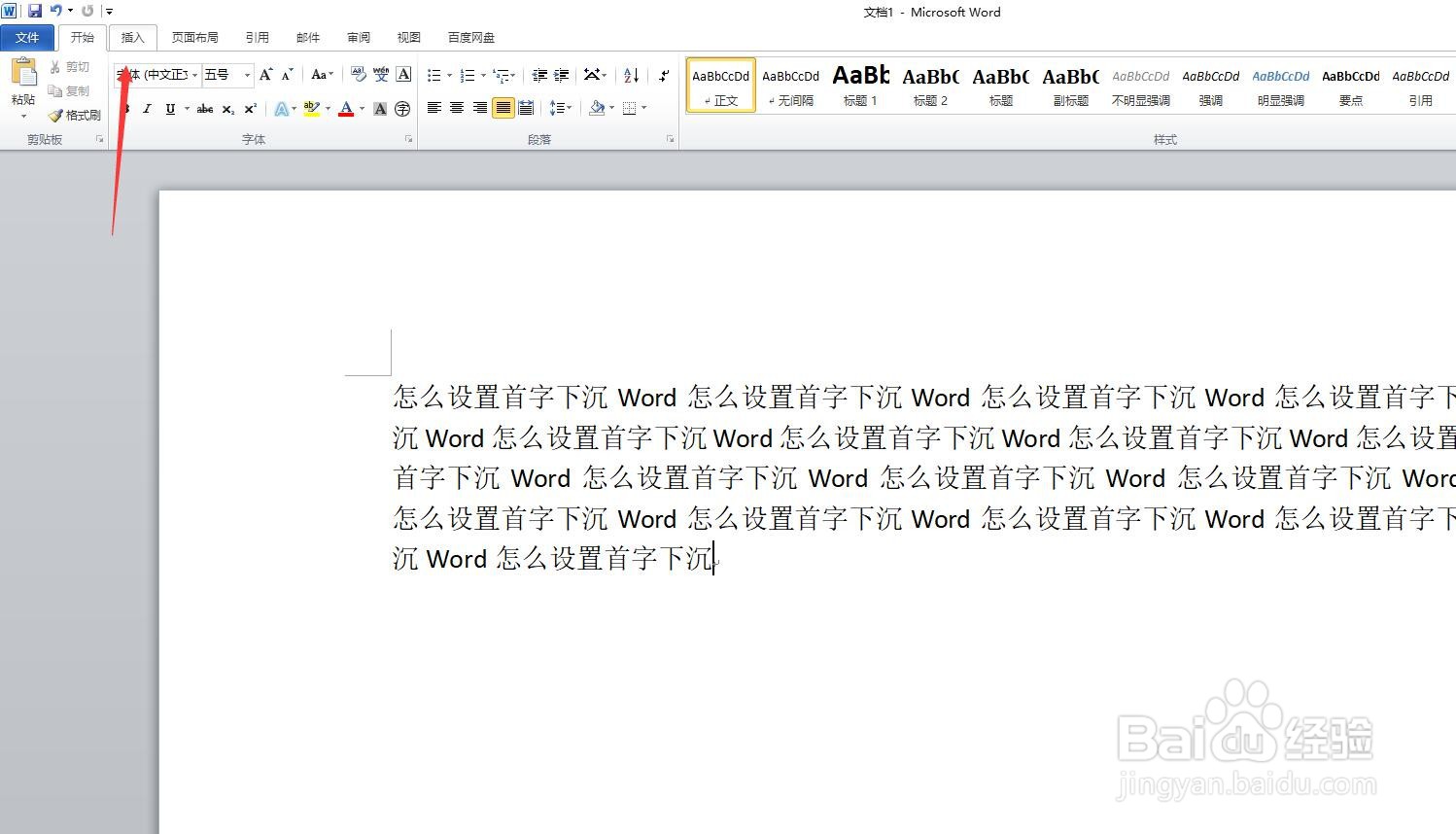
Task: Switch to the 插入 tab
Action: pos(132,38)
